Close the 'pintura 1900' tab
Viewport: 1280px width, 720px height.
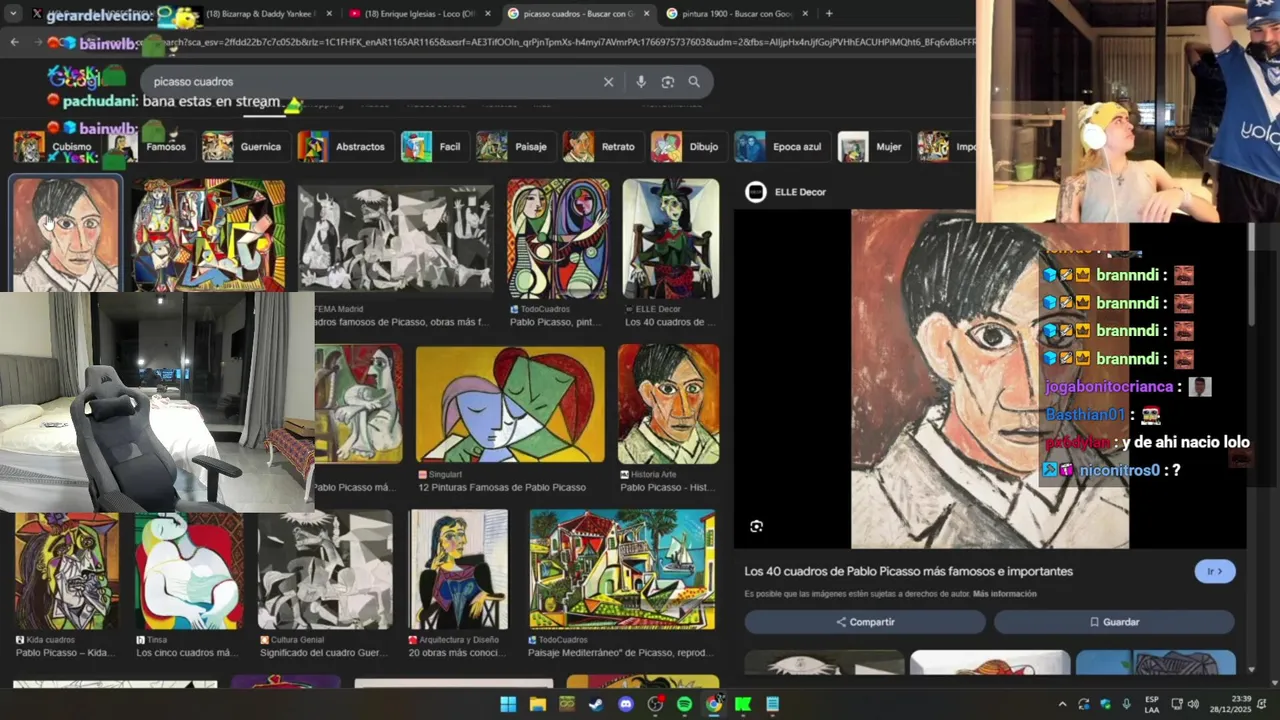[805, 14]
